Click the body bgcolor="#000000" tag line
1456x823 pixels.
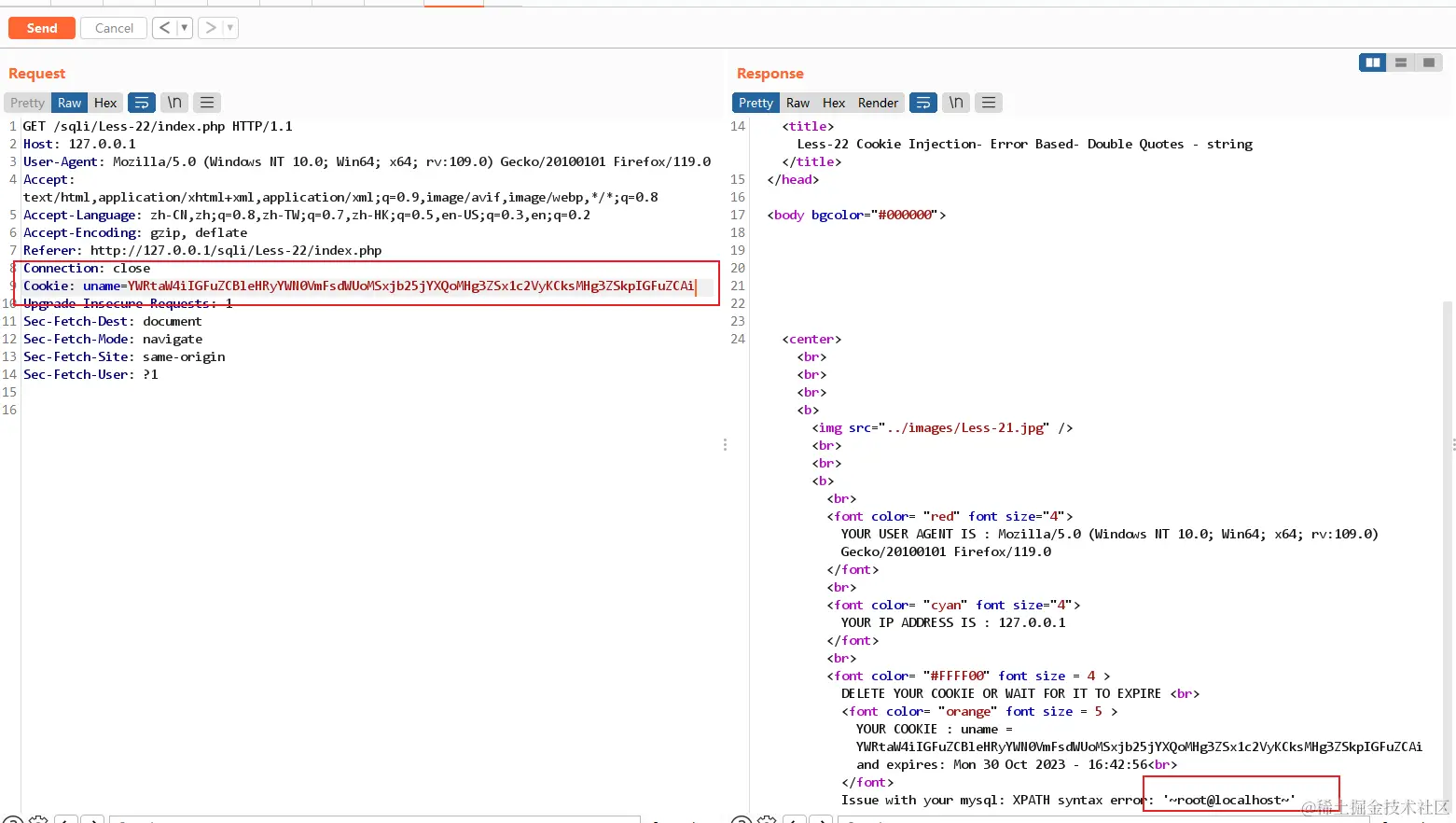click(x=856, y=215)
